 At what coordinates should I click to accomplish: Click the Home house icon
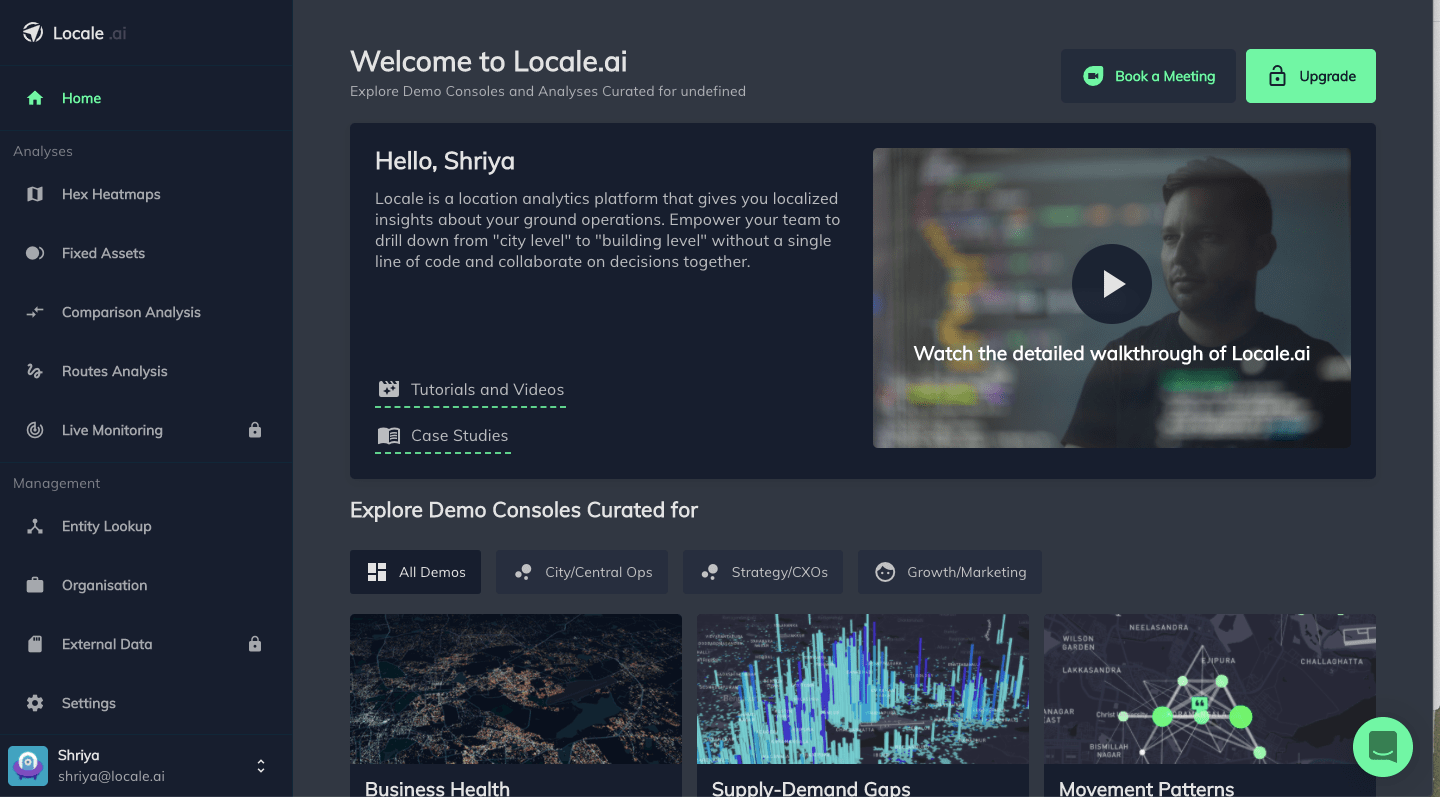coord(35,98)
